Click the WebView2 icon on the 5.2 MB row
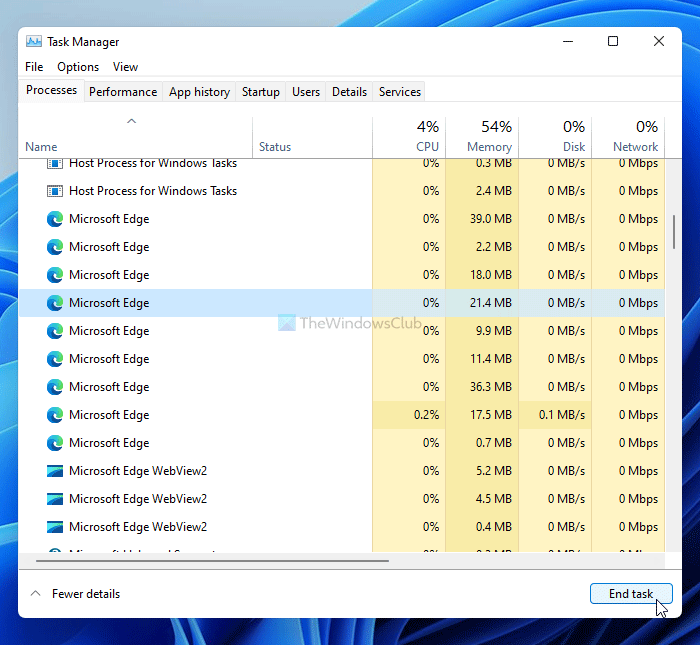700x645 pixels. (55, 471)
